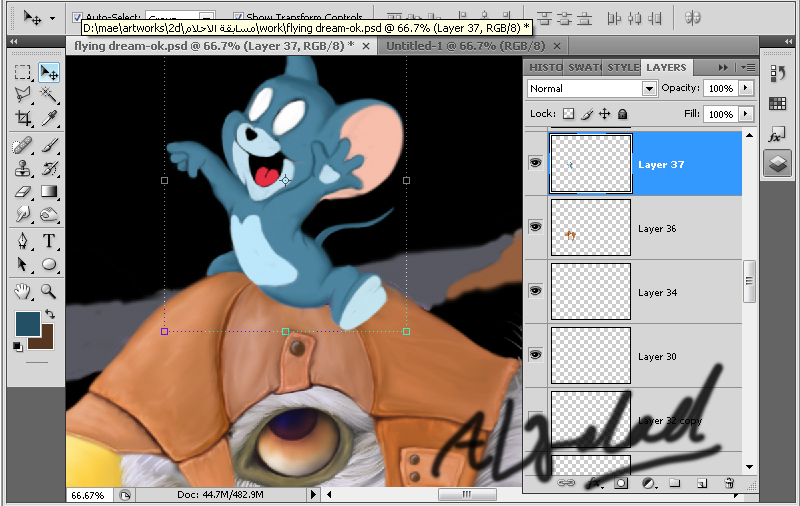Select the Ellipse shape tool

click(49, 264)
